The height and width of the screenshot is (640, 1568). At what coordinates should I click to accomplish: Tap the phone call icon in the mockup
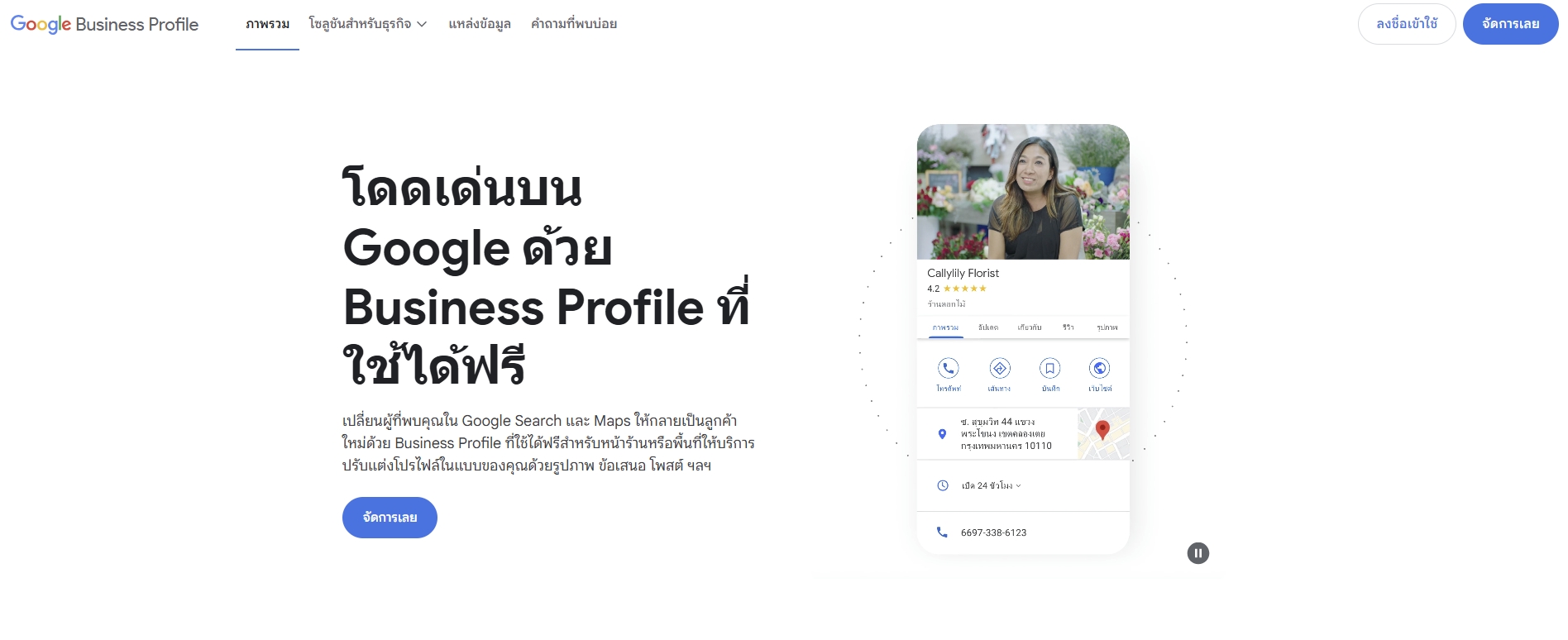[x=949, y=368]
